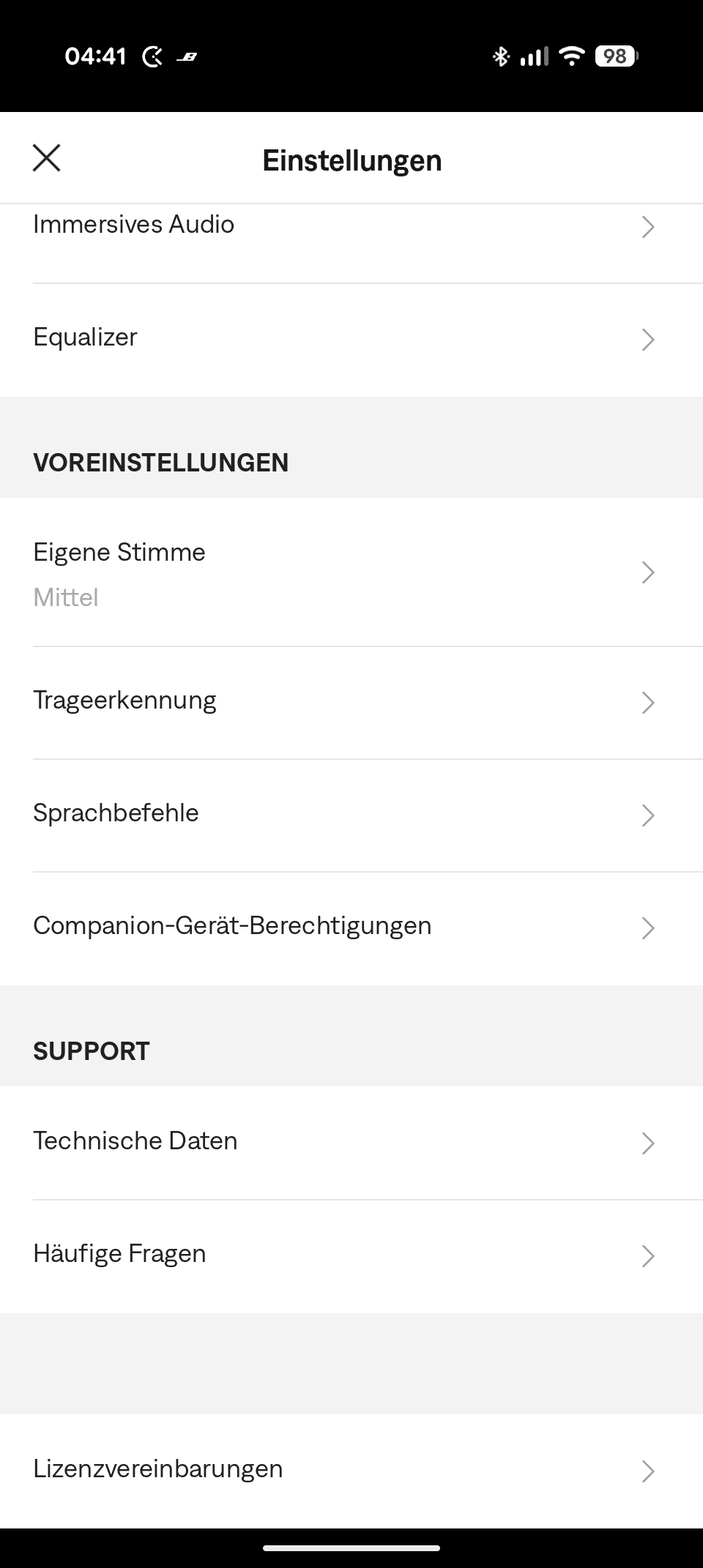Tap the Häufige Fragen chevron arrow

[x=647, y=1256]
